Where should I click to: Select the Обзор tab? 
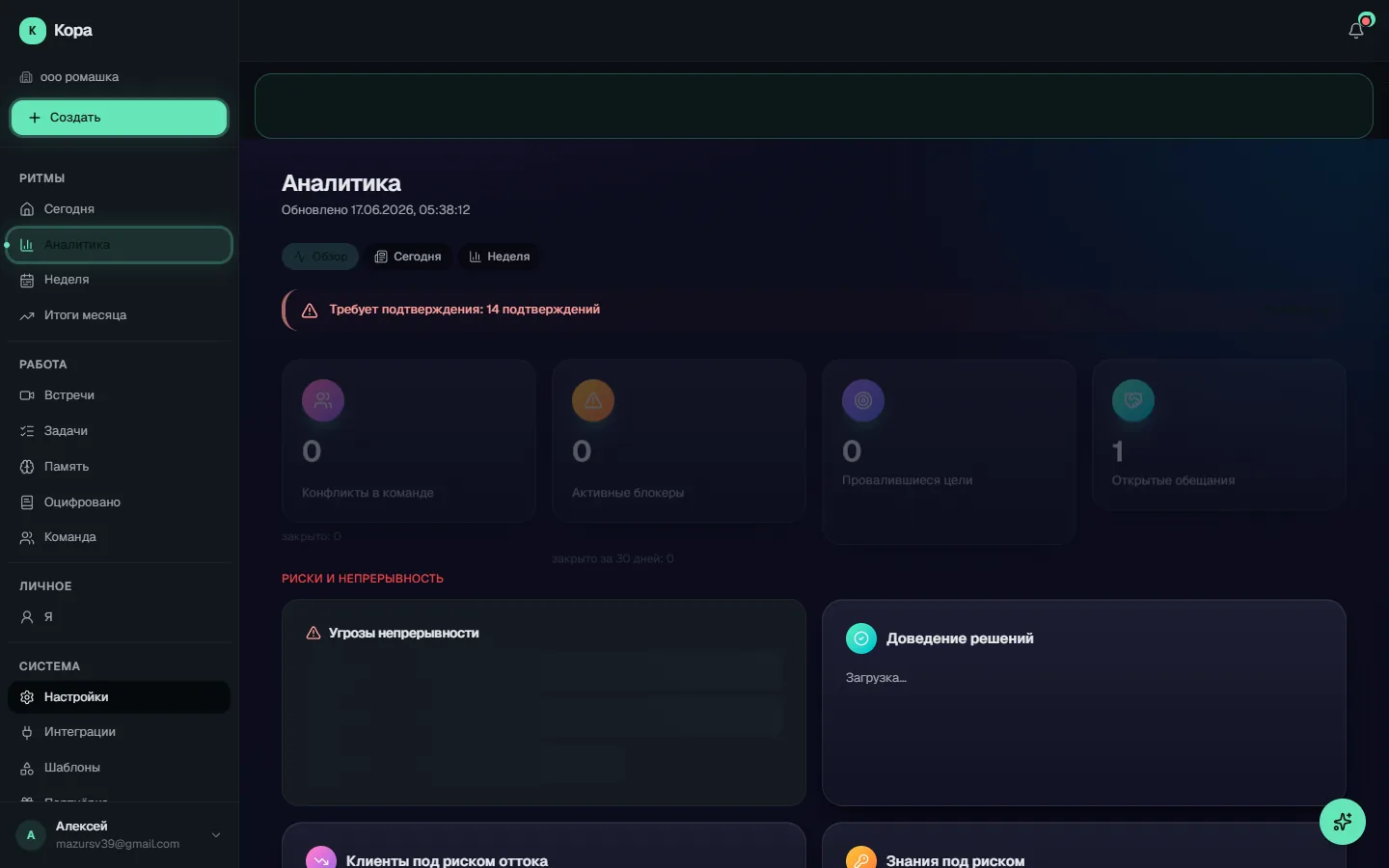click(320, 257)
